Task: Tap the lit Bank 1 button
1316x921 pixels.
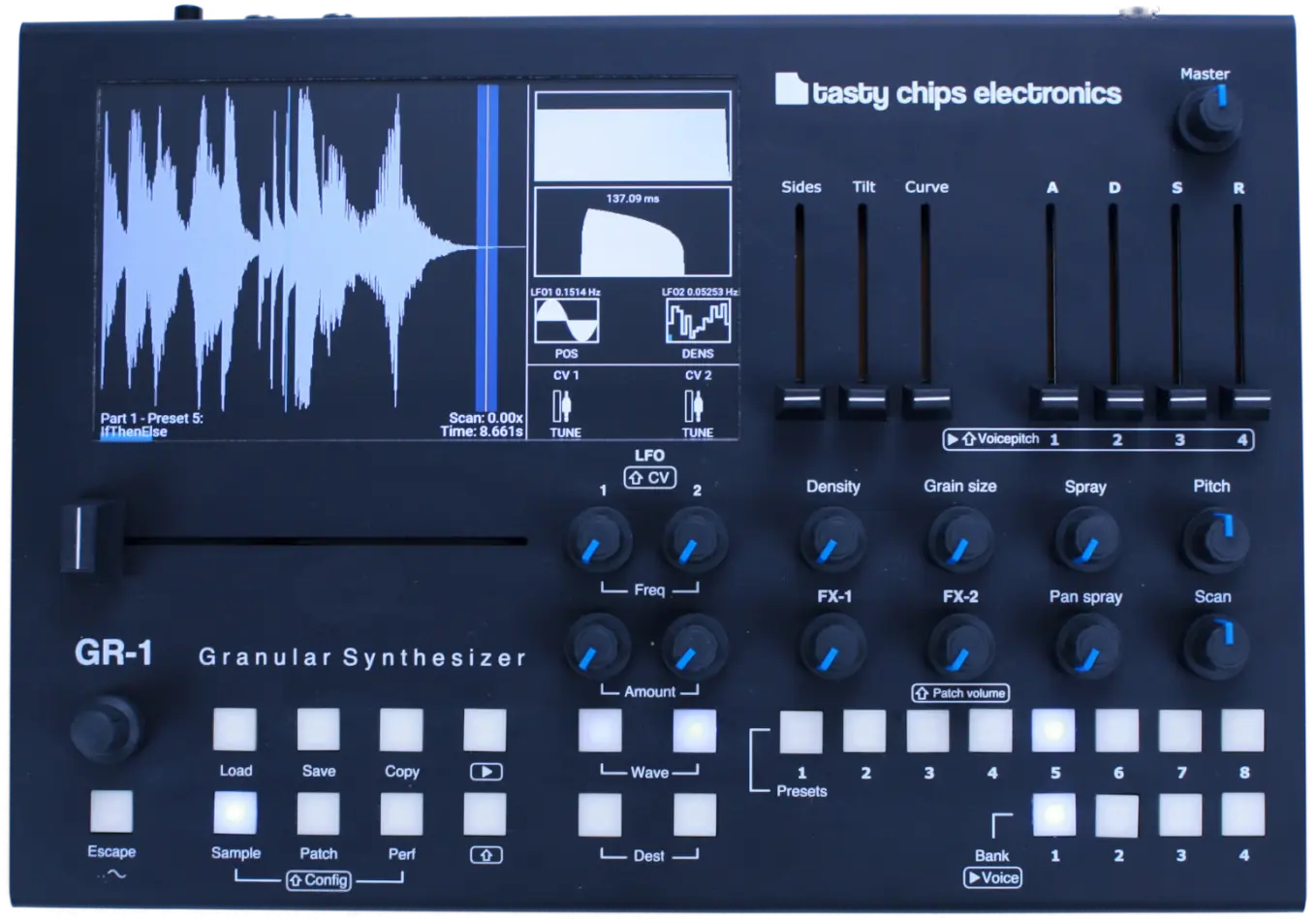Action: tap(1053, 814)
